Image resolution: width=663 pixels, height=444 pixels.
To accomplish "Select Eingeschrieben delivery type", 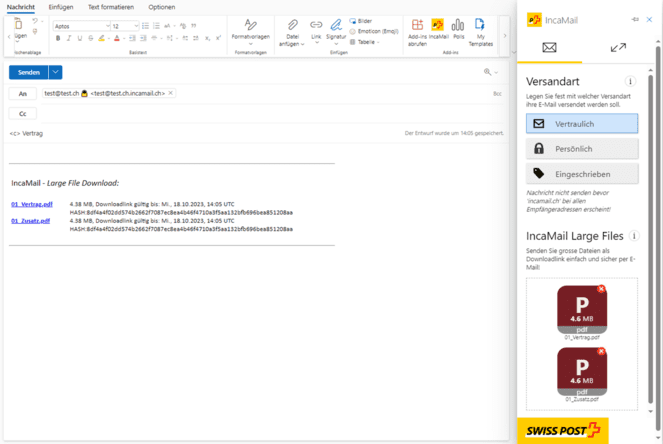I will point(582,174).
